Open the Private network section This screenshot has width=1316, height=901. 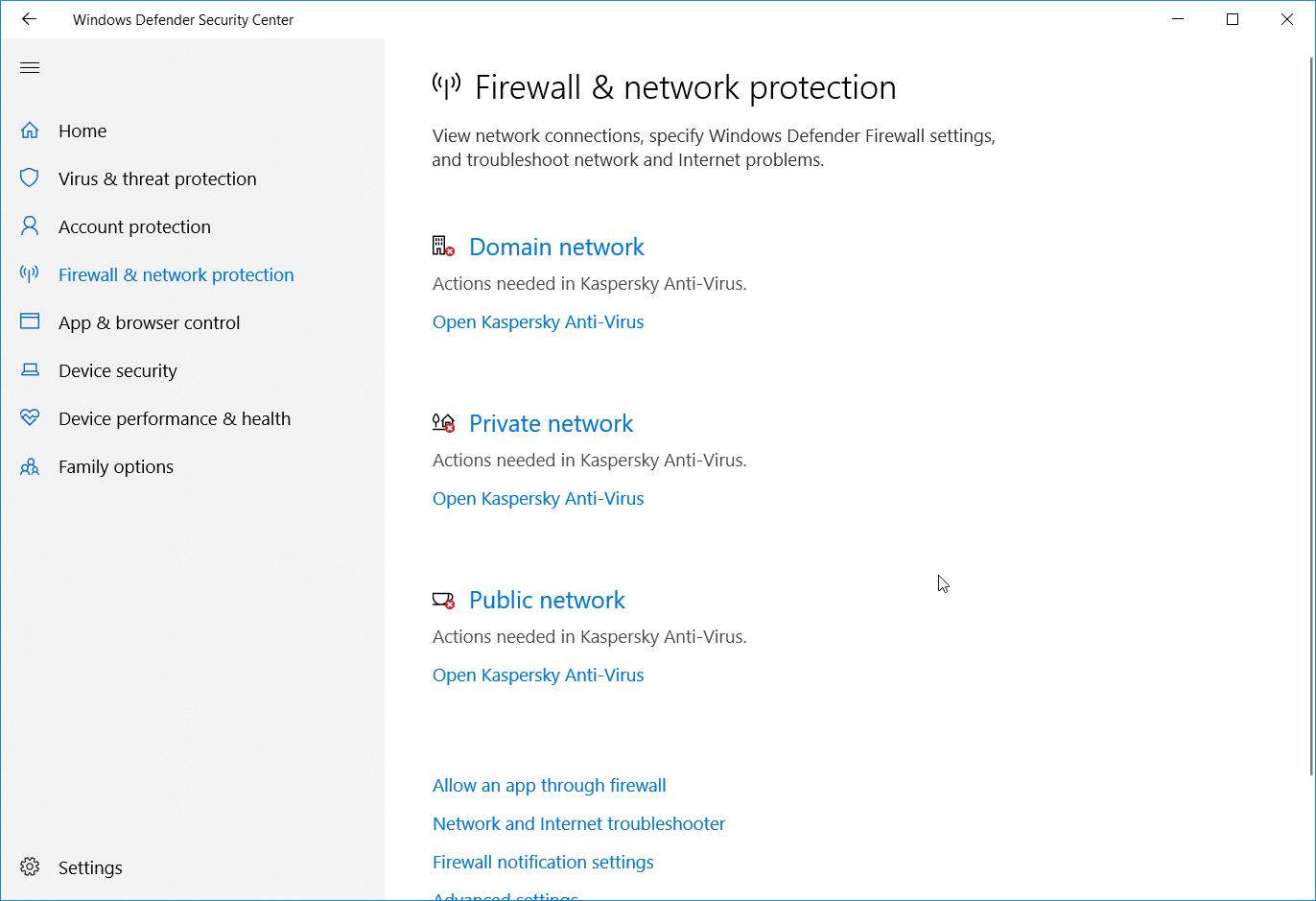[551, 423]
